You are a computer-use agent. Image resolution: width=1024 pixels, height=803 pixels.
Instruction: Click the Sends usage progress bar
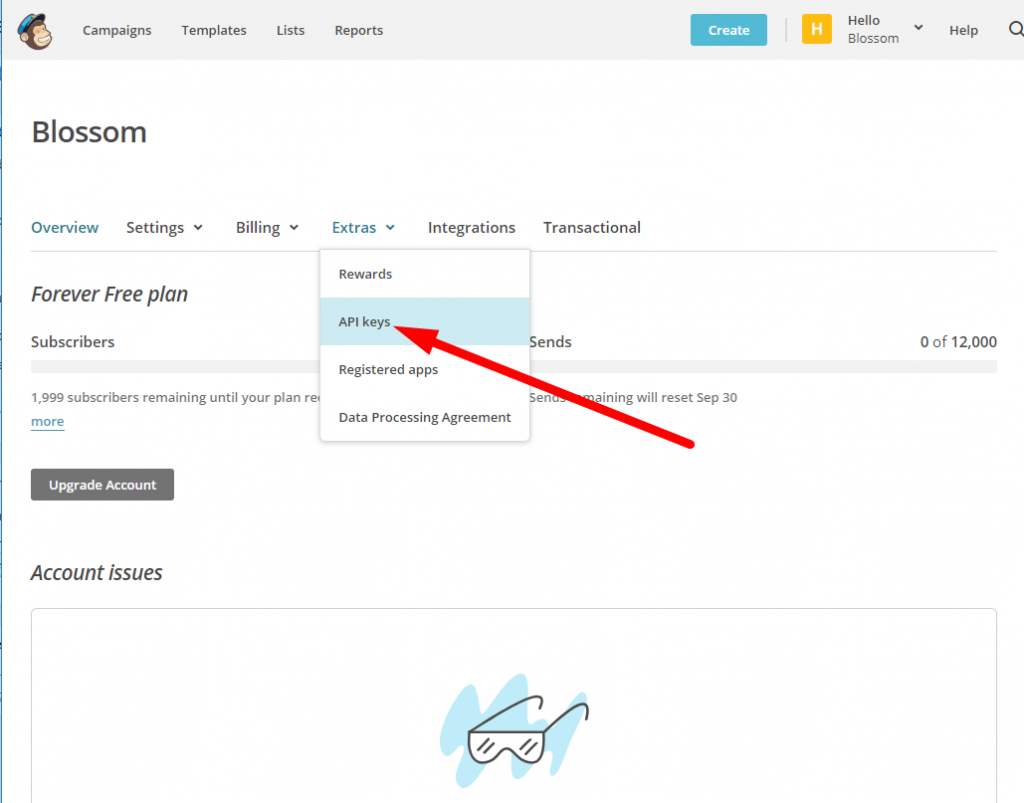[763, 367]
